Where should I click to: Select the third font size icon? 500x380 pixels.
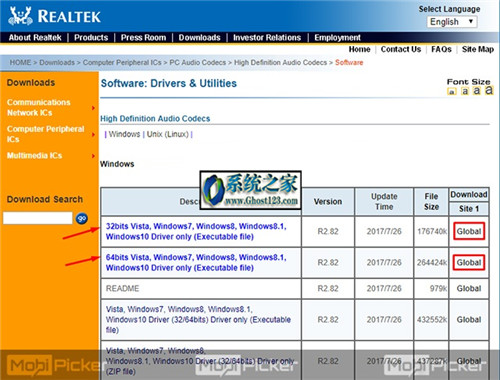coord(477,90)
